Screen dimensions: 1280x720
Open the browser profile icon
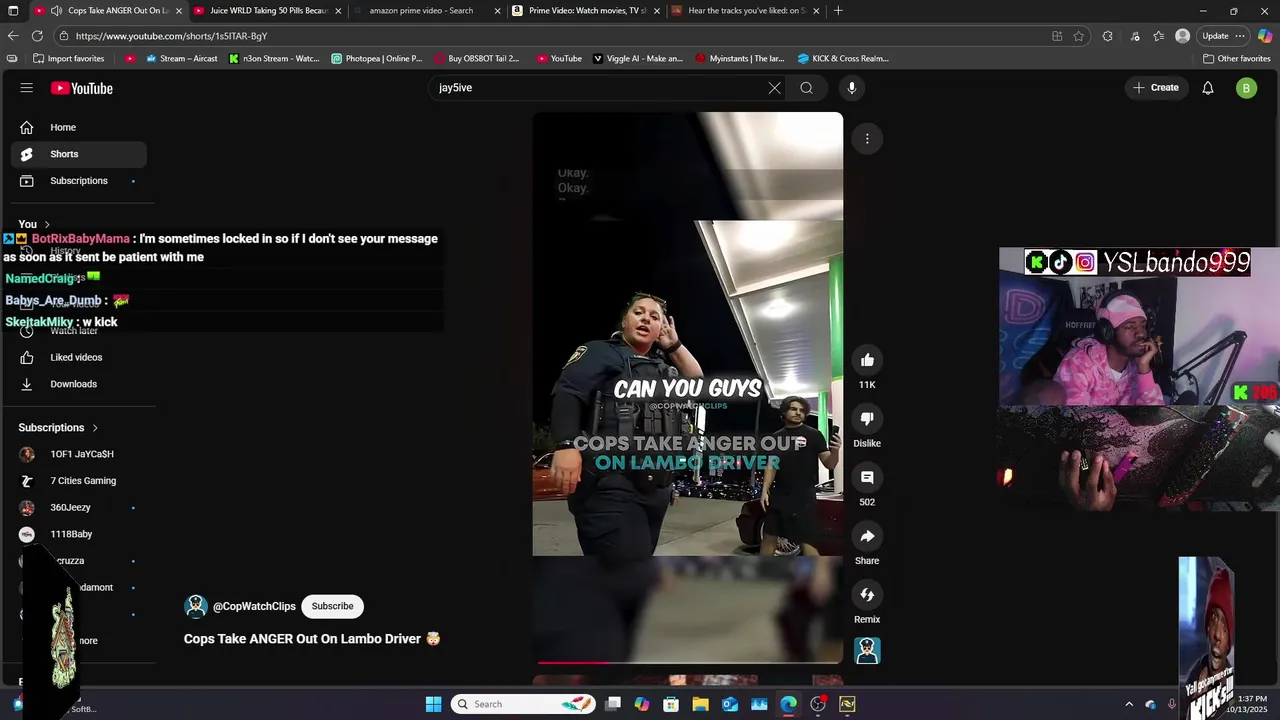click(1183, 36)
